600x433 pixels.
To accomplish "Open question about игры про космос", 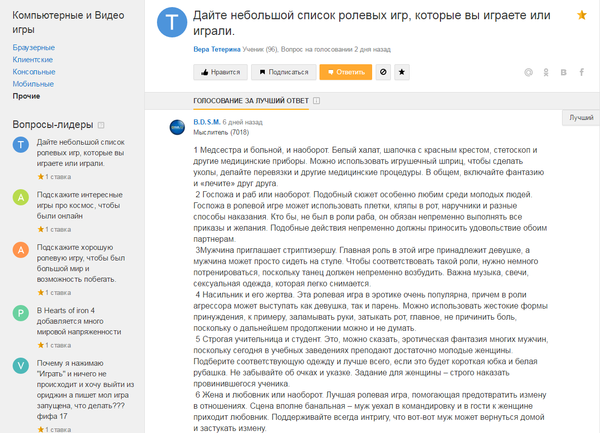I will (80, 205).
